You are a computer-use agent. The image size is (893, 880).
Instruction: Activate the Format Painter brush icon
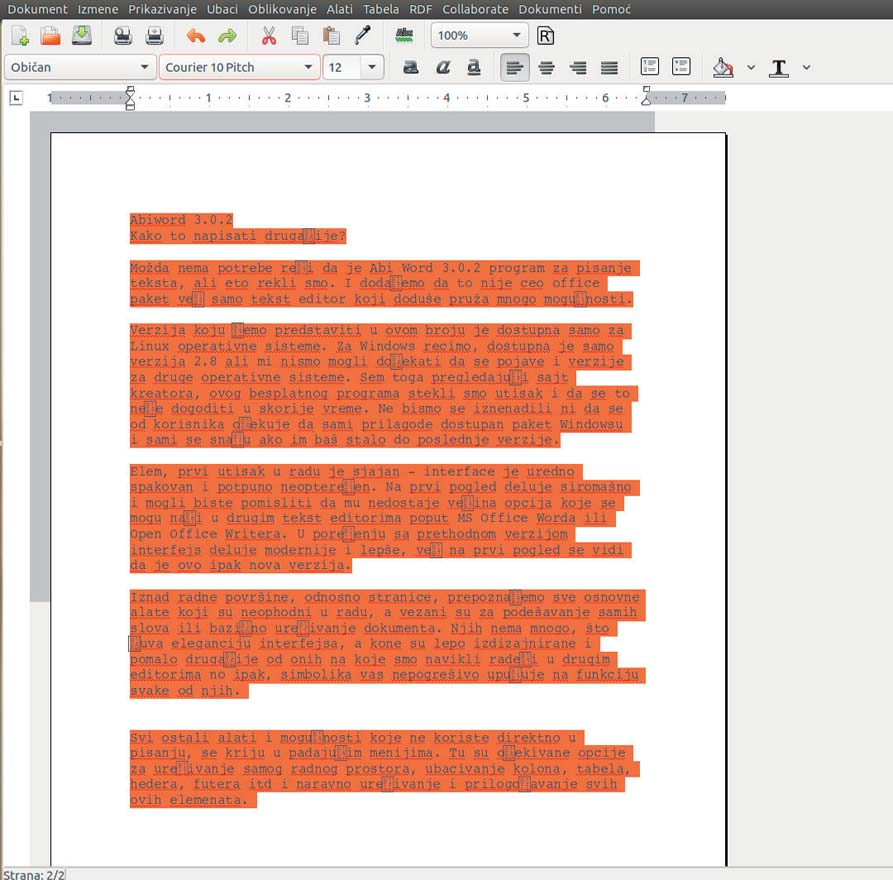[363, 36]
